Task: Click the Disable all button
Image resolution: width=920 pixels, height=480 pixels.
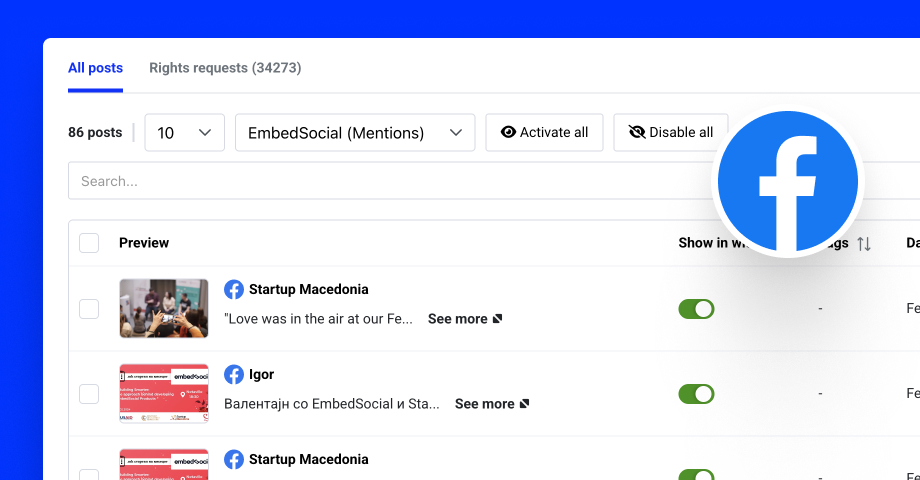Action: tap(671, 133)
